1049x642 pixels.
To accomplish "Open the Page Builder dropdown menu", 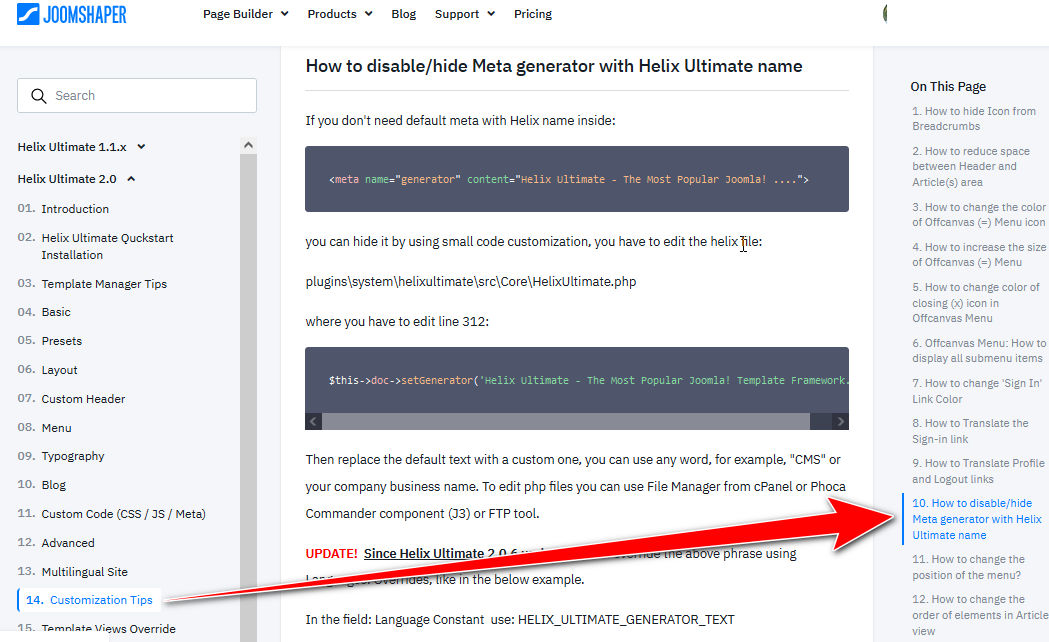I will point(246,14).
